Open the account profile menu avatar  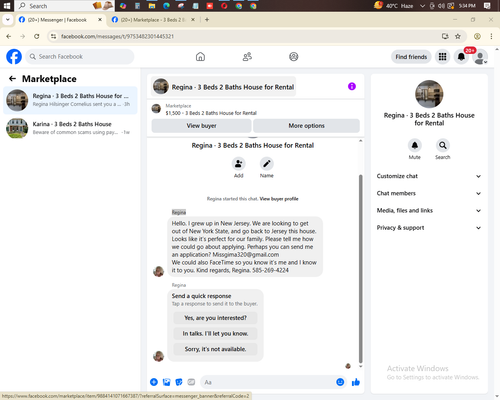tap(480, 57)
